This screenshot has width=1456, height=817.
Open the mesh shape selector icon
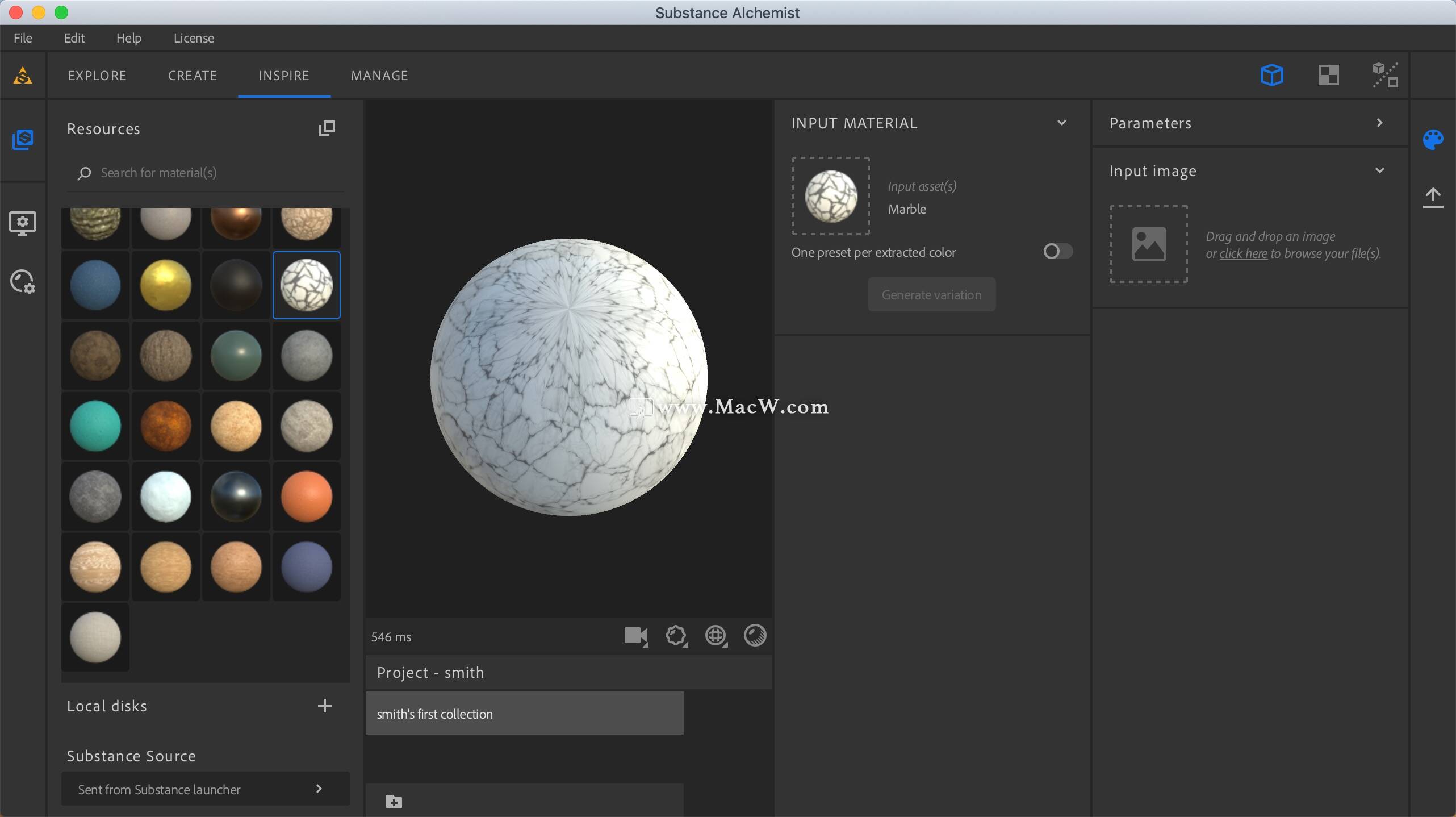click(676, 636)
